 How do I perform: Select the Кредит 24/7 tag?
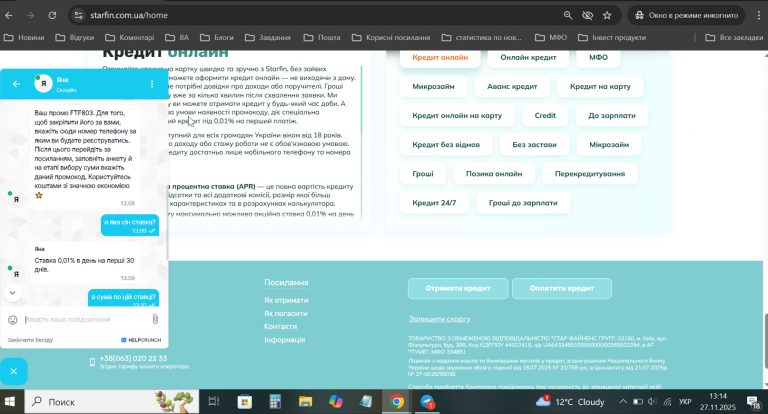pyautogui.click(x=434, y=203)
